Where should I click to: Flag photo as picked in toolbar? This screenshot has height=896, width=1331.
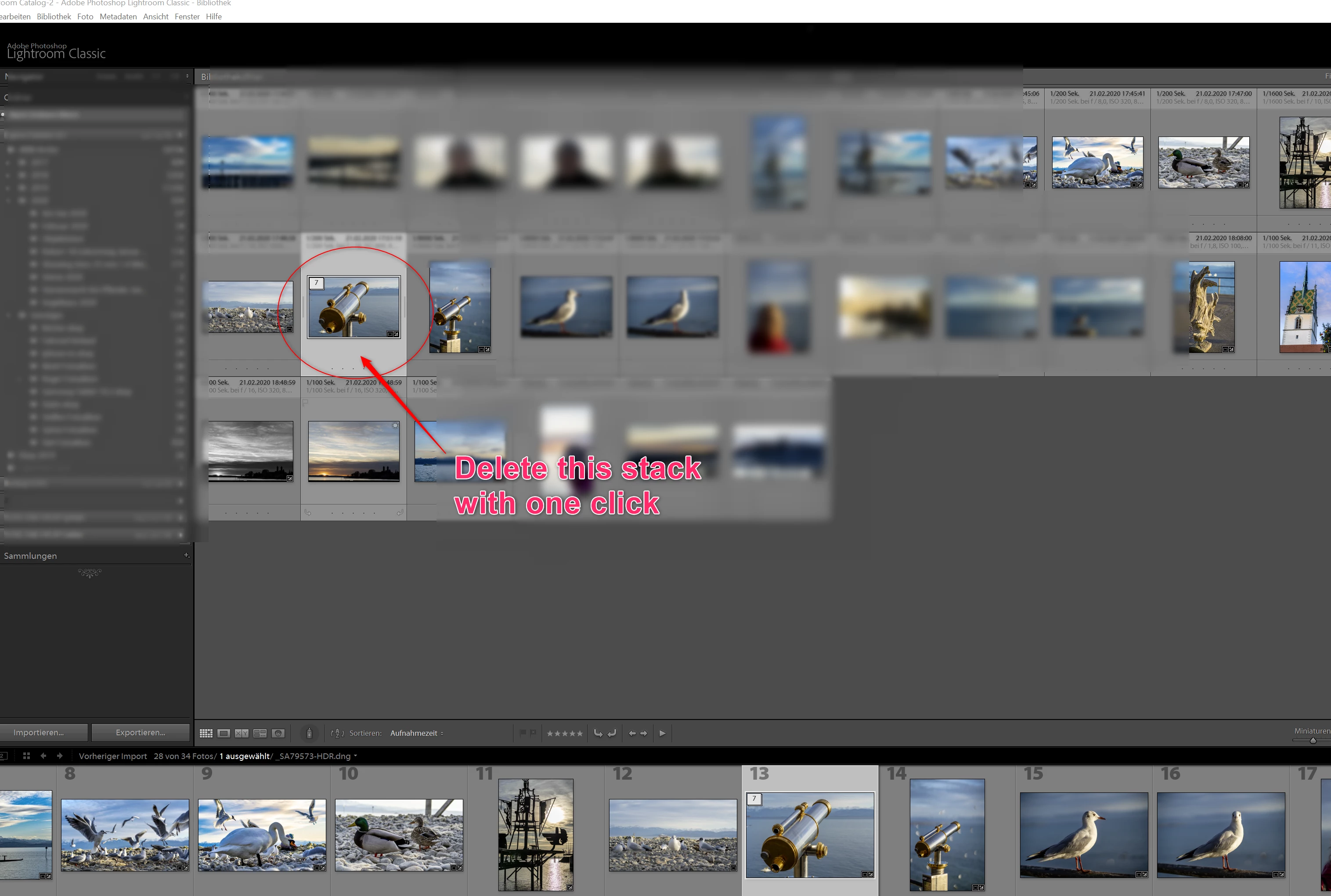(x=522, y=733)
